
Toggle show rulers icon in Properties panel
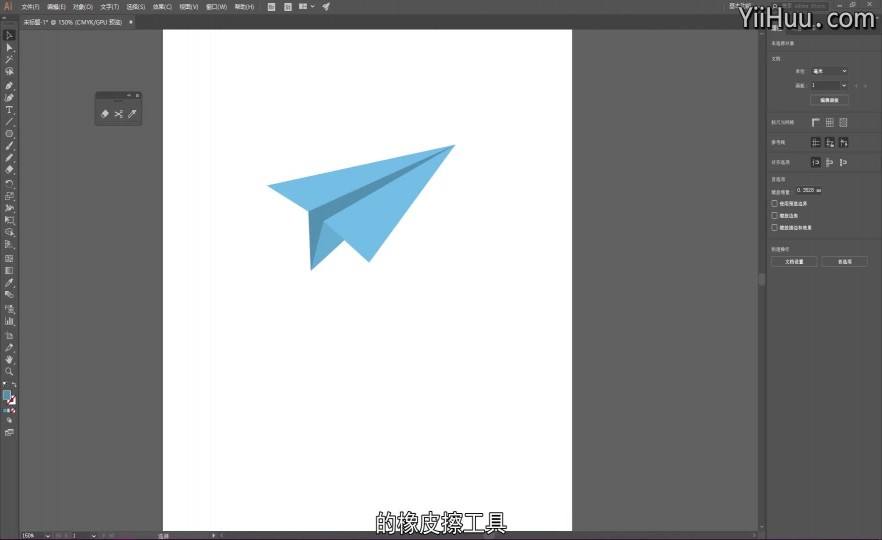tap(816, 122)
